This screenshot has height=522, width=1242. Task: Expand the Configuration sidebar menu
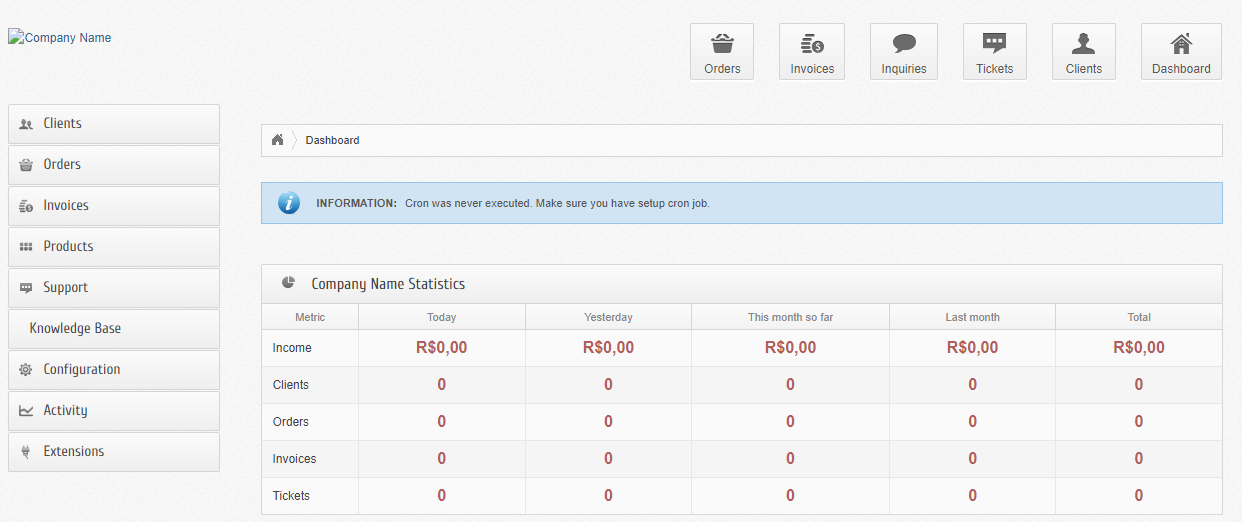click(114, 370)
